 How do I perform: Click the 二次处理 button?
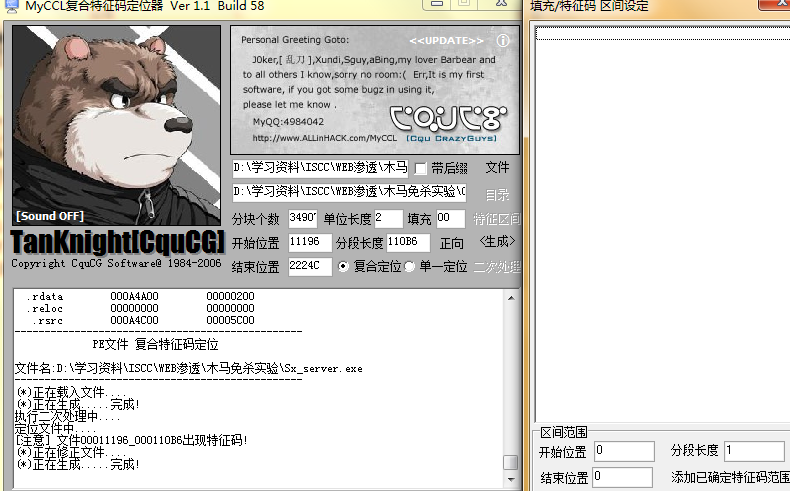pos(497,266)
